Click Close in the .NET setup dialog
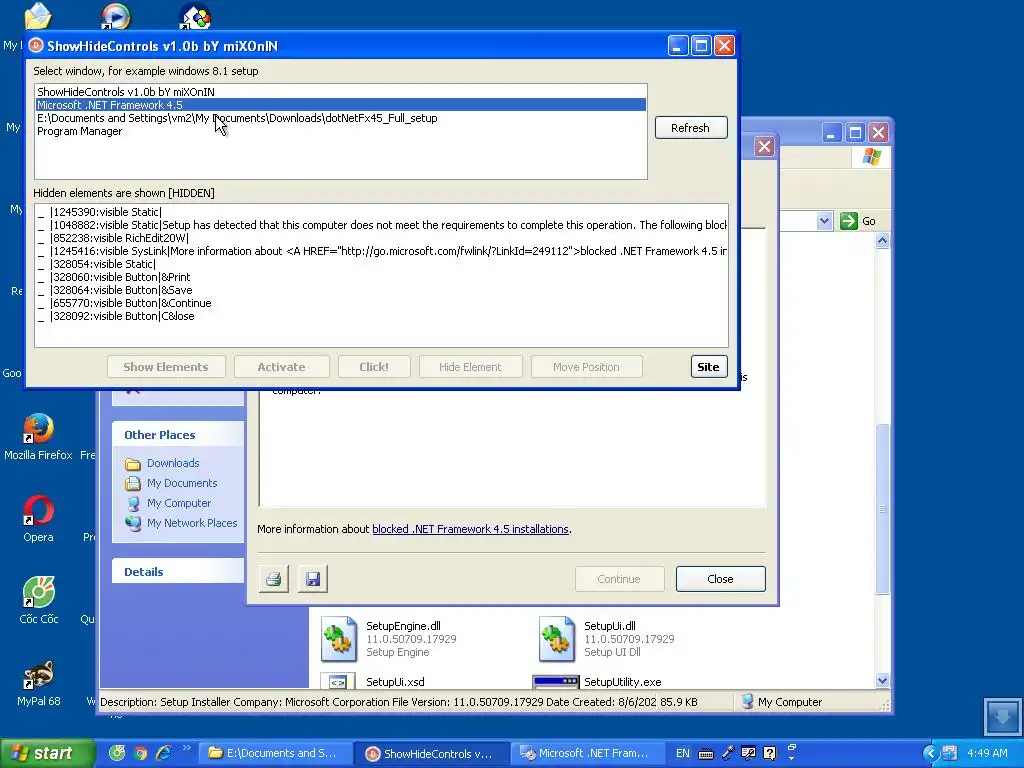The height and width of the screenshot is (768, 1024). [720, 579]
